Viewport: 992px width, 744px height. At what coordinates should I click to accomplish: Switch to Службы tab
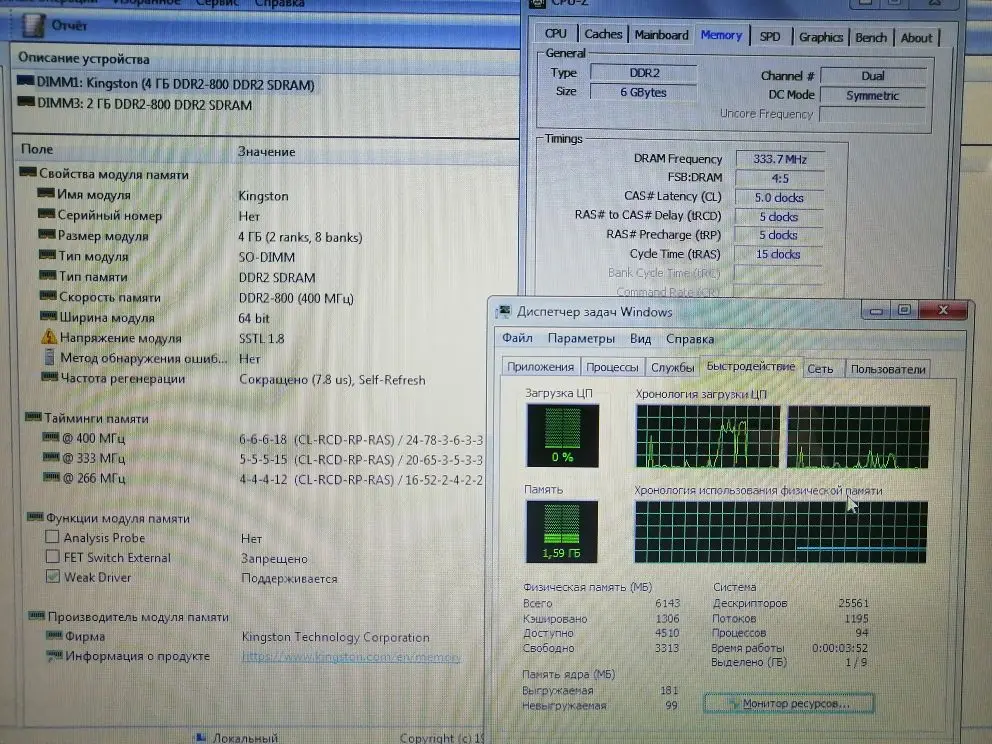click(672, 368)
